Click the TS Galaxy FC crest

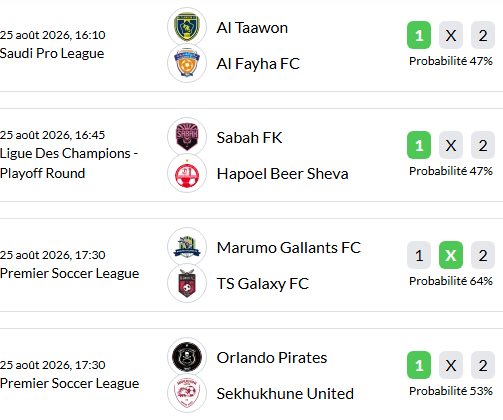[187, 283]
